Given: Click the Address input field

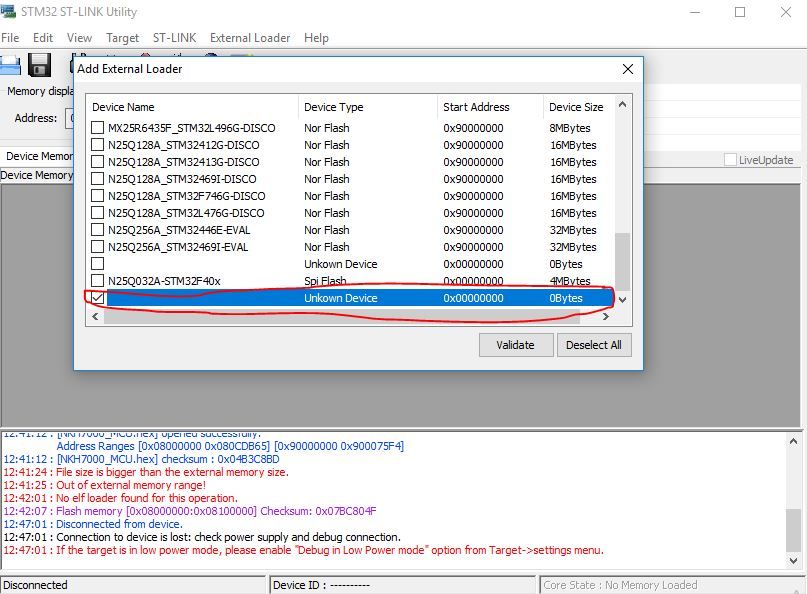Looking at the screenshot, I should [x=69, y=118].
